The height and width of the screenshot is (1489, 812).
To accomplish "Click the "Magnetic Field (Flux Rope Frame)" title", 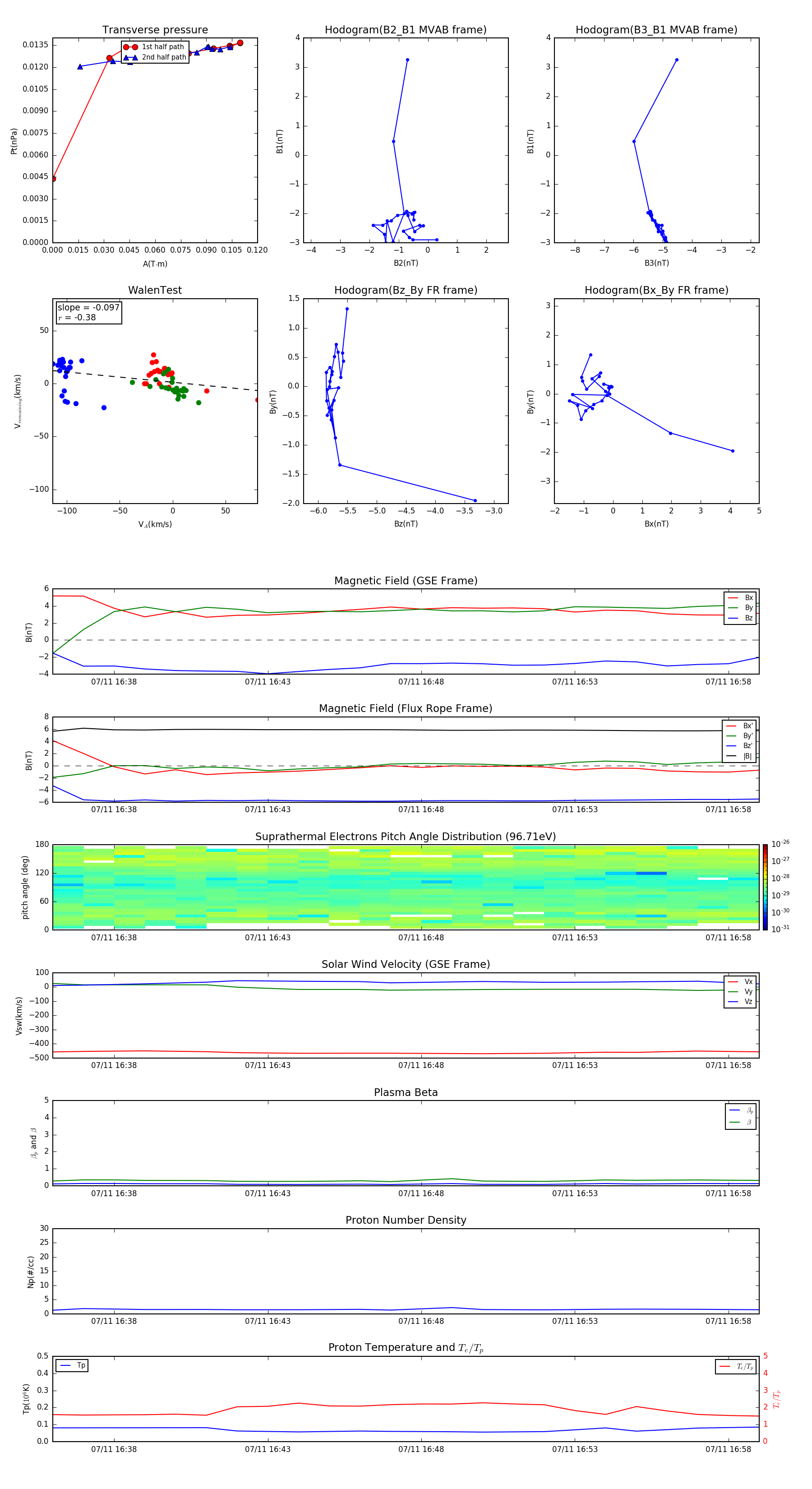I will tap(405, 709).
